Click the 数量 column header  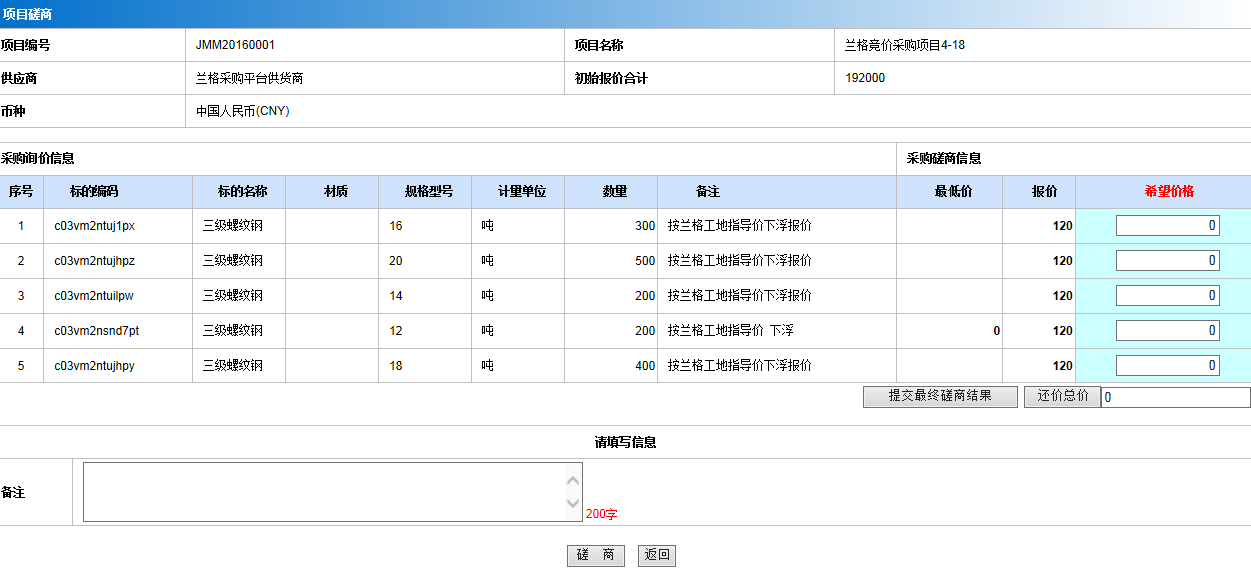(614, 192)
